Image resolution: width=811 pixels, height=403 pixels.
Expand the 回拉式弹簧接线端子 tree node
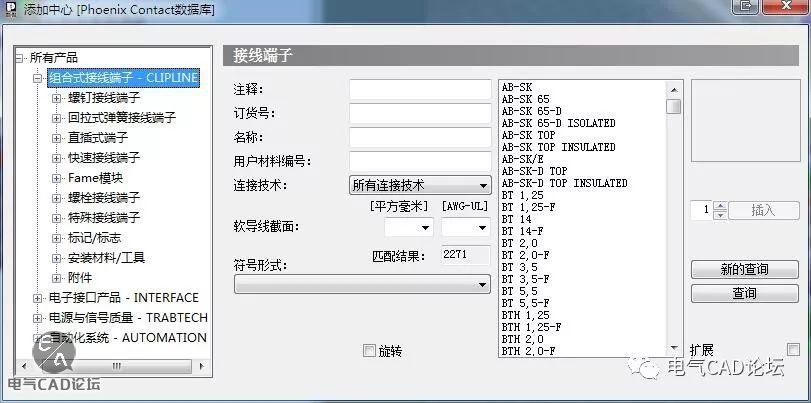[56, 118]
